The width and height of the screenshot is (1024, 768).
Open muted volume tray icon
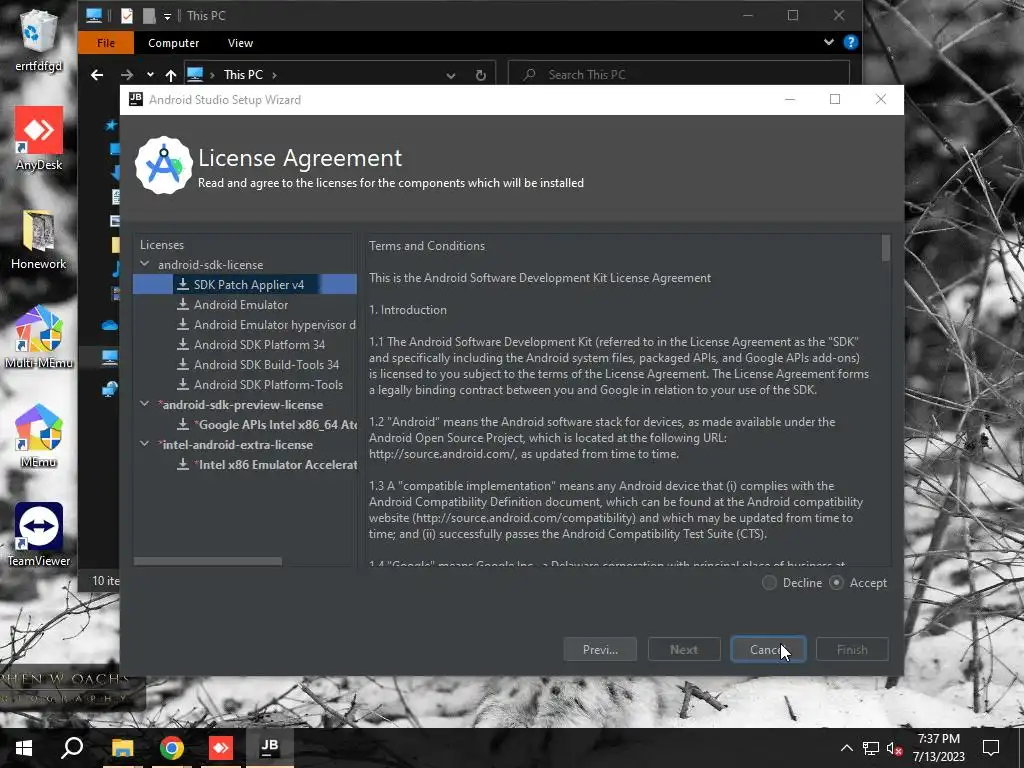click(894, 748)
